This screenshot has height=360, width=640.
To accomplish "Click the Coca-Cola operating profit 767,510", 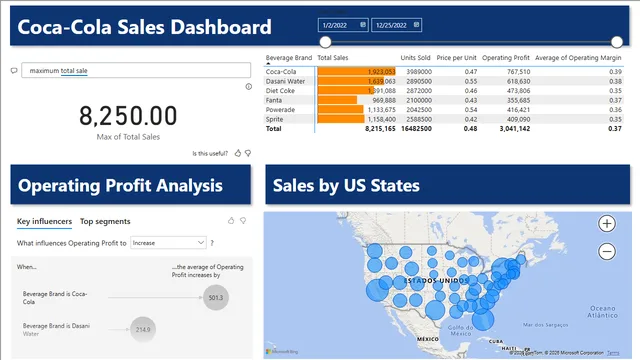I will tap(518, 71).
